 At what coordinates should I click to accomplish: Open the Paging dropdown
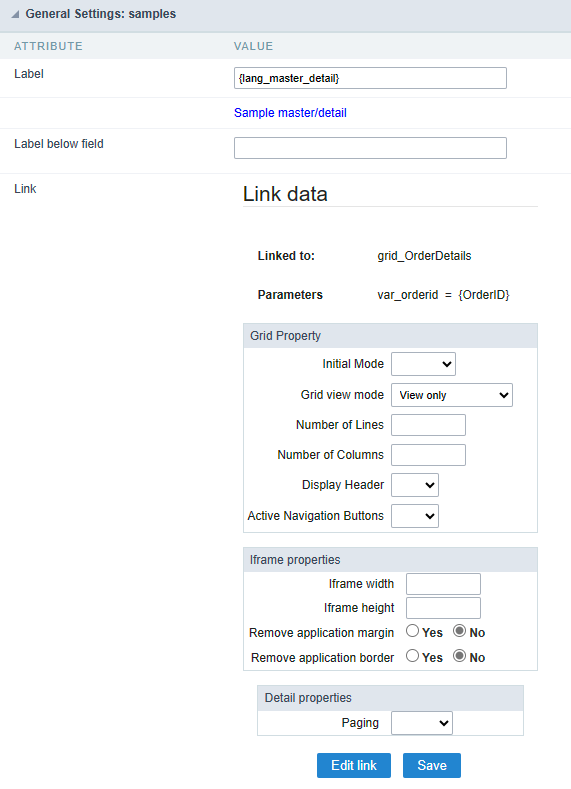(422, 723)
